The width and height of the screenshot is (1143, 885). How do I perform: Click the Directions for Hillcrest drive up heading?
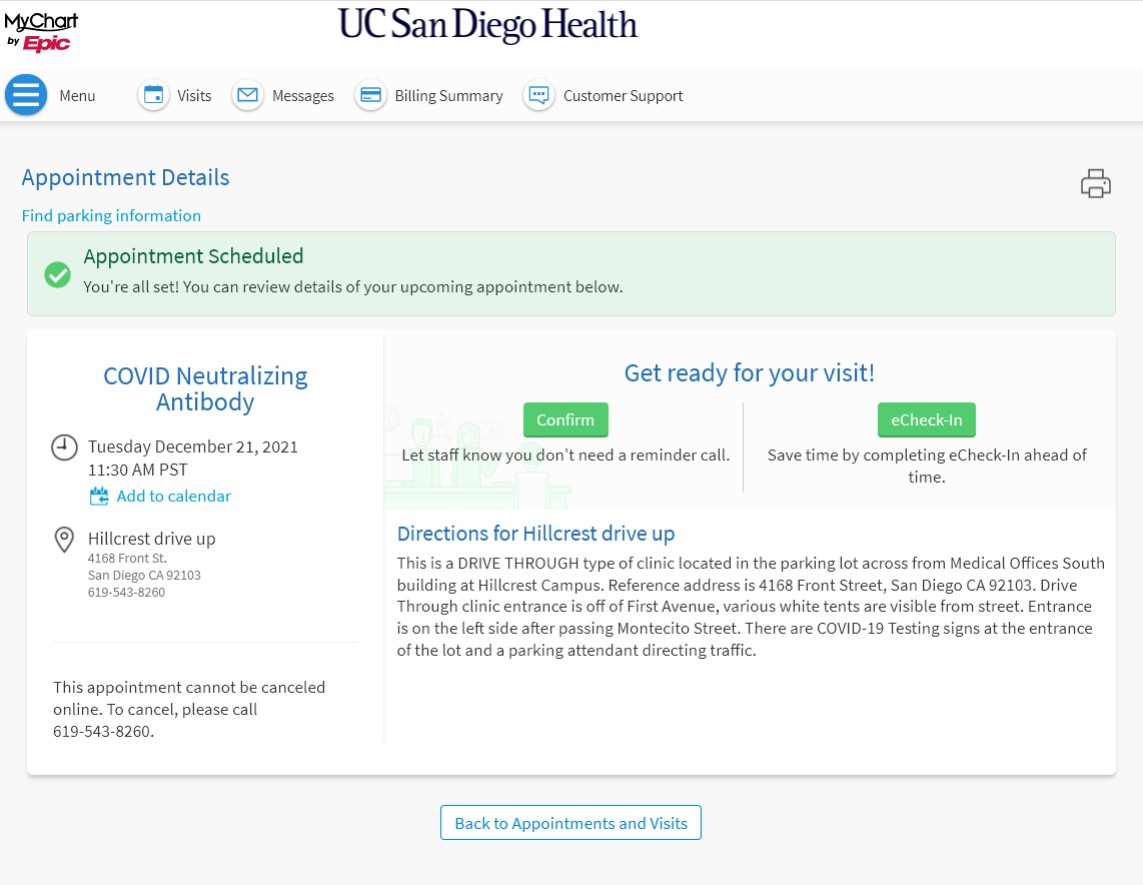[536, 534]
